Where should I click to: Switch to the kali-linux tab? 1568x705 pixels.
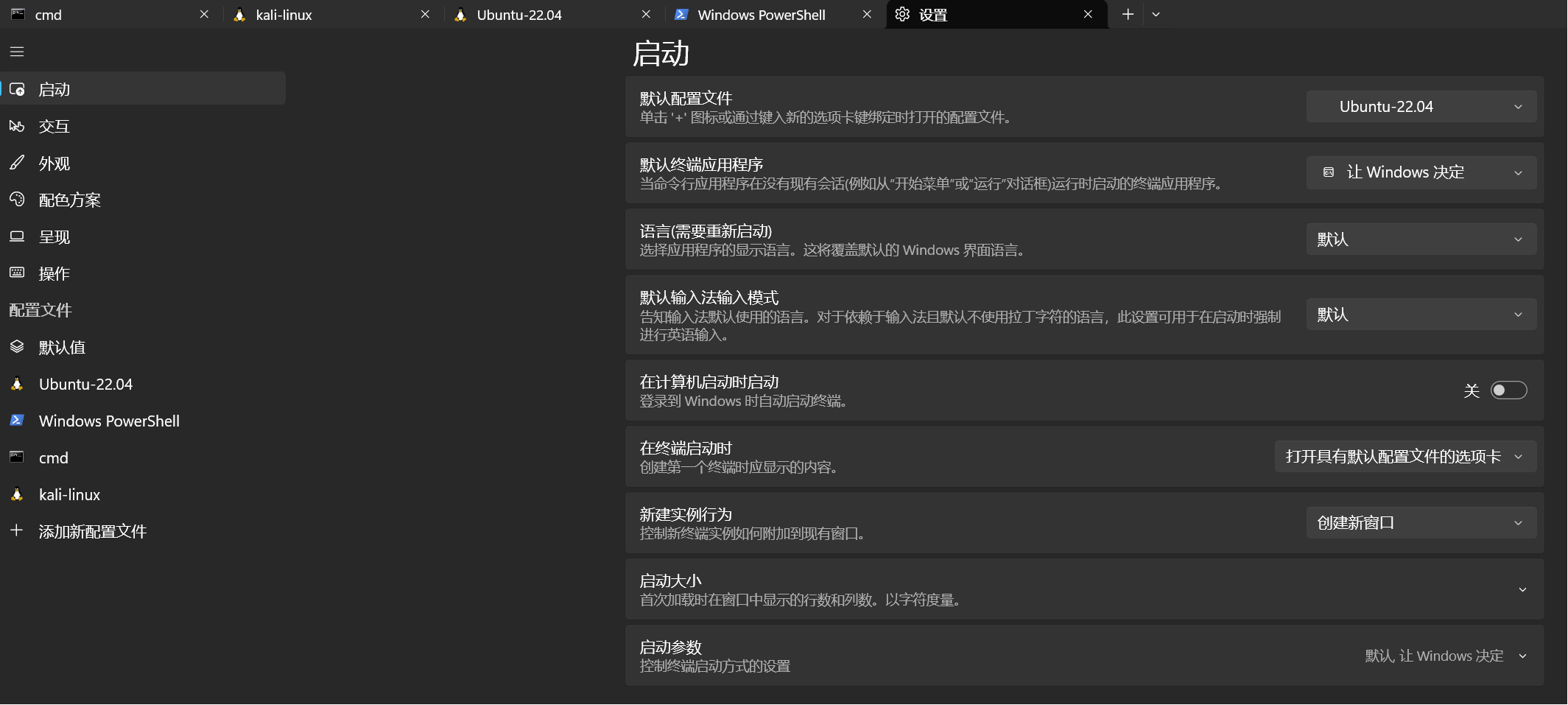(333, 14)
